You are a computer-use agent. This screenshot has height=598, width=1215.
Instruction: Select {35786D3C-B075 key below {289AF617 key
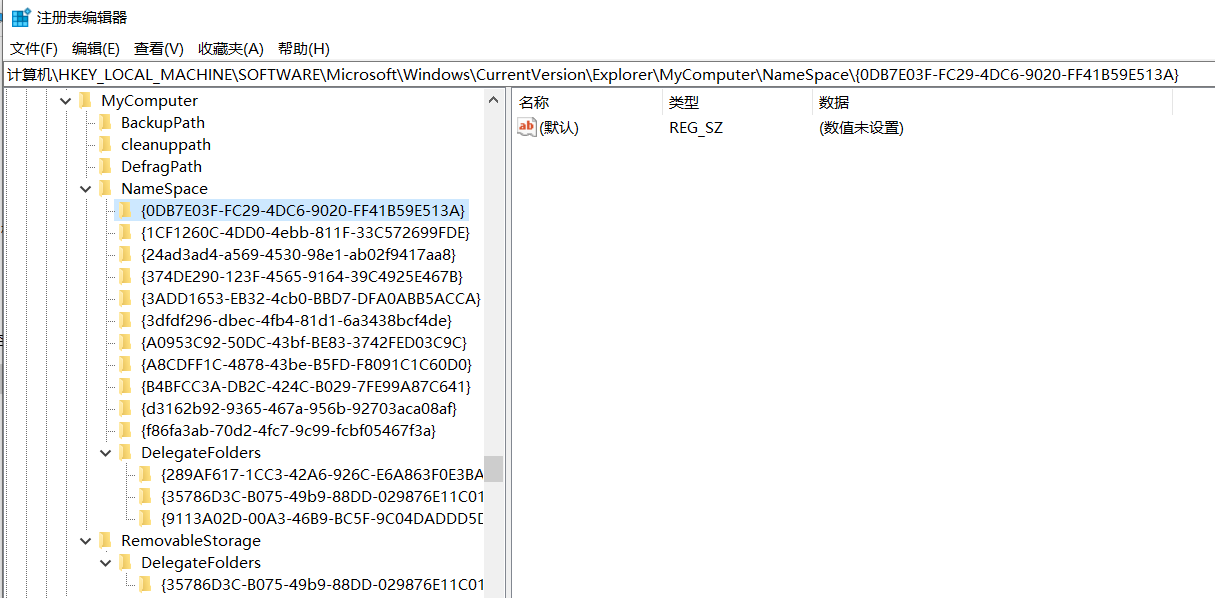point(322,496)
